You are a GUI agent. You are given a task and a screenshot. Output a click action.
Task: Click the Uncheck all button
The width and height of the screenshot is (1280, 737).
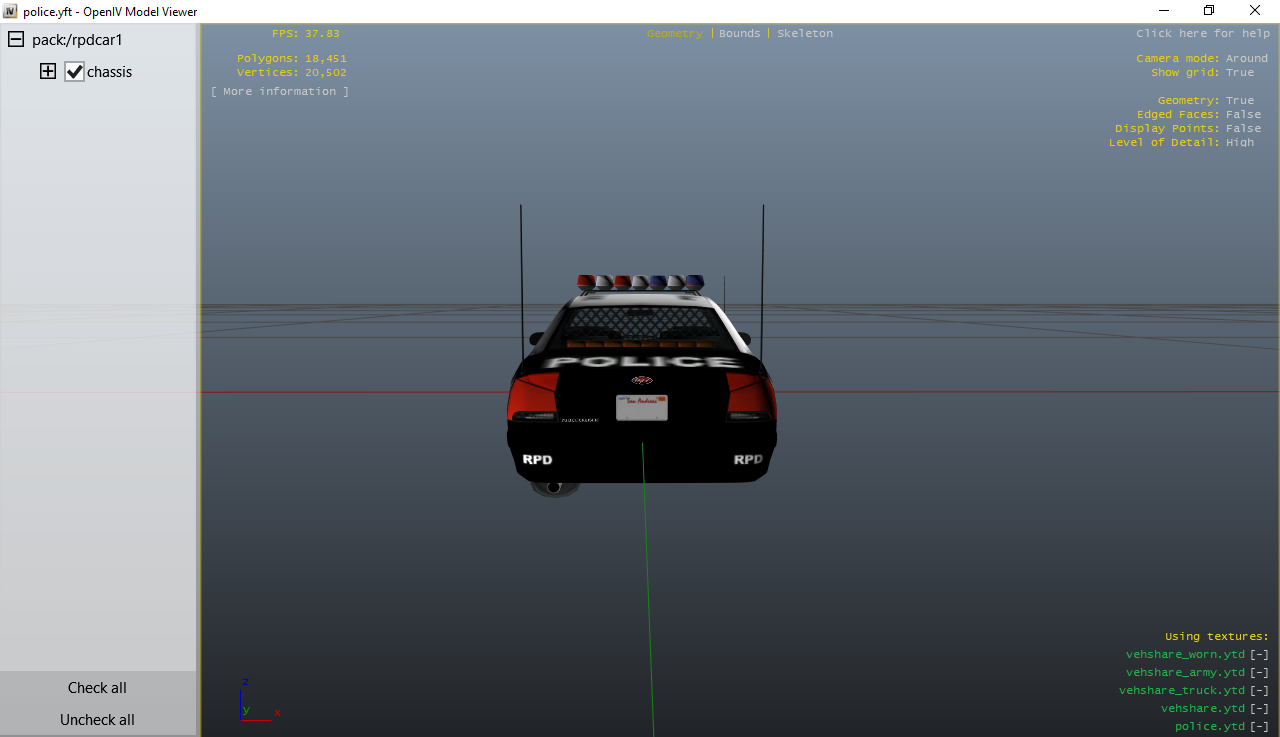97,720
